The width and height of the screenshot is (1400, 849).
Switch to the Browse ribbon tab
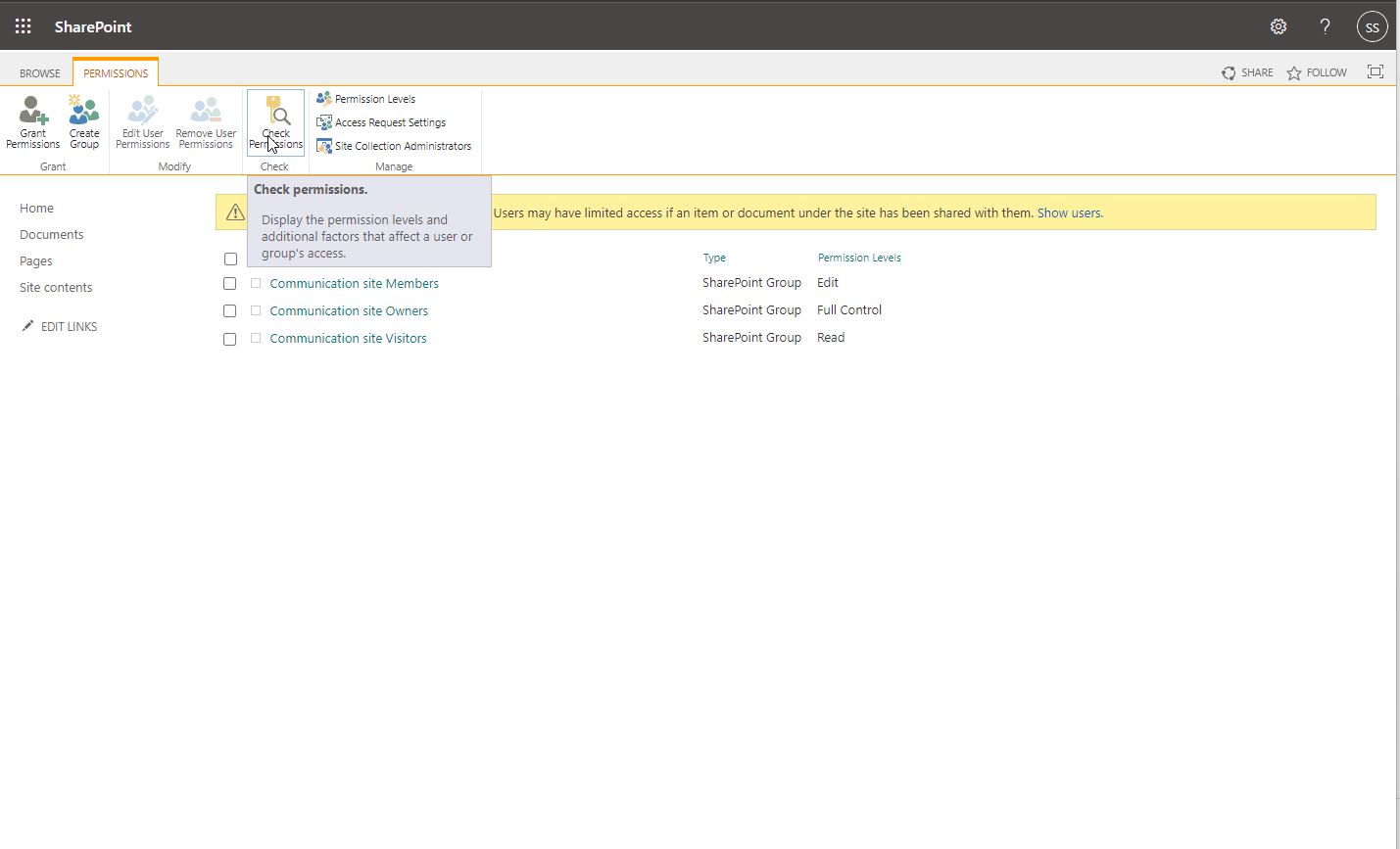(40, 73)
